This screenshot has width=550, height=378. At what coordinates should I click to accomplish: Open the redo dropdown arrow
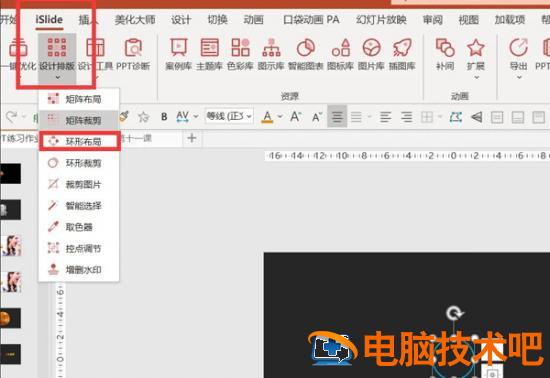[x=24, y=116]
